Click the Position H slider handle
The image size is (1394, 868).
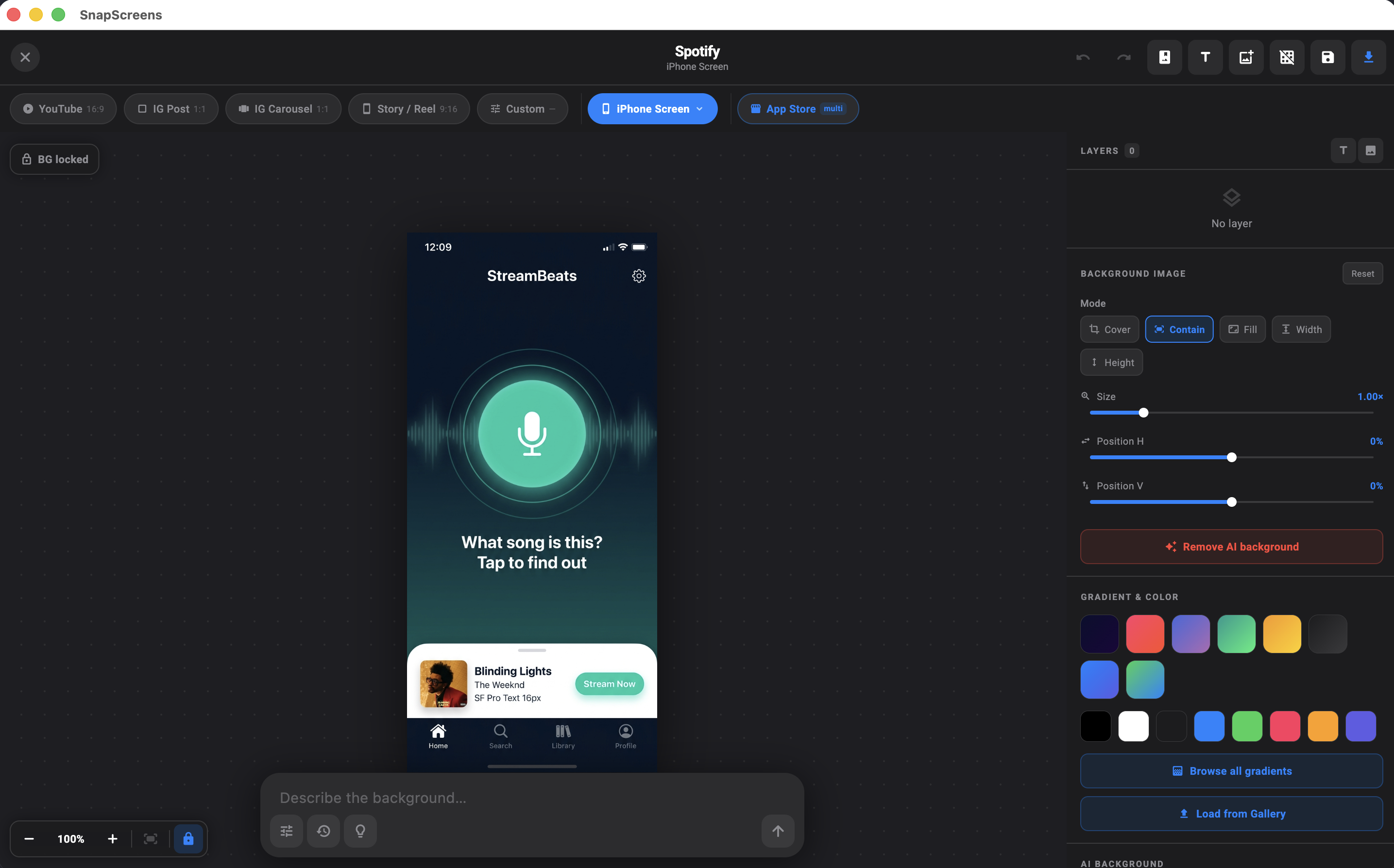point(1231,457)
